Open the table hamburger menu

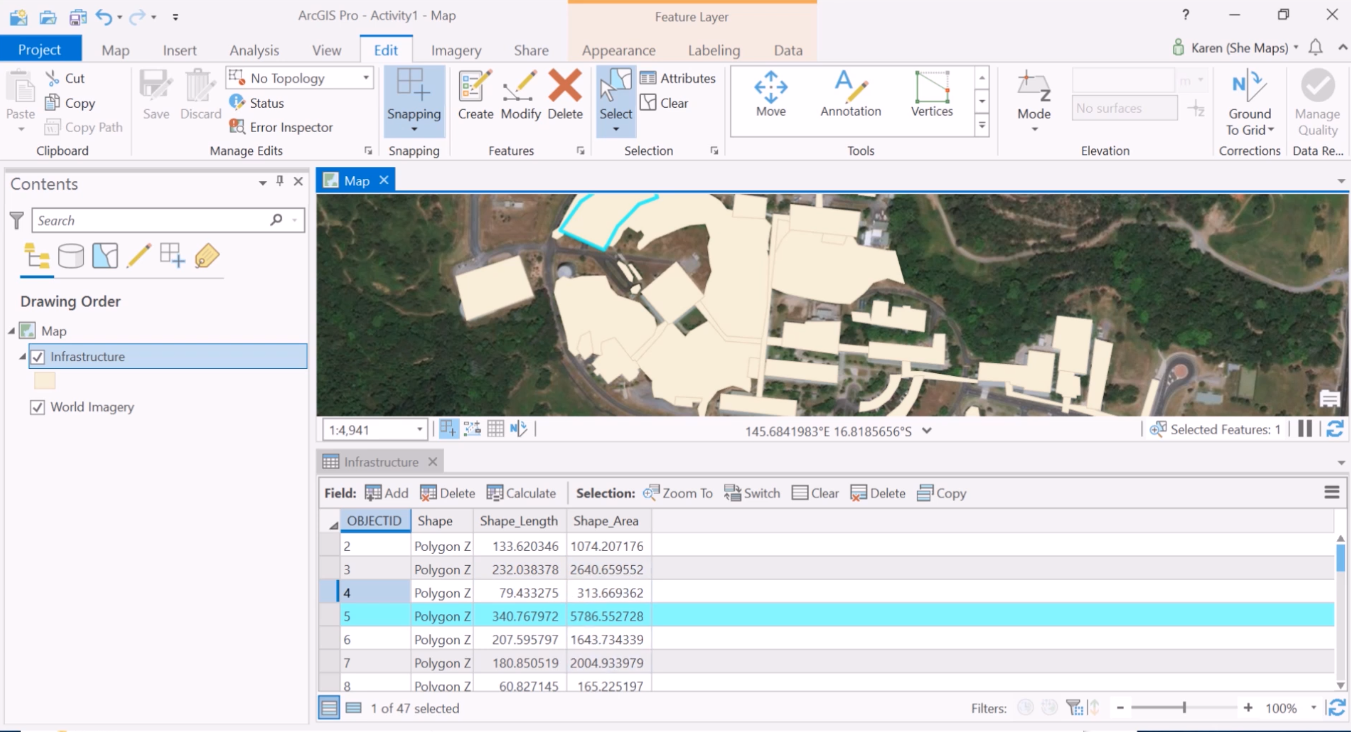tap(1332, 492)
